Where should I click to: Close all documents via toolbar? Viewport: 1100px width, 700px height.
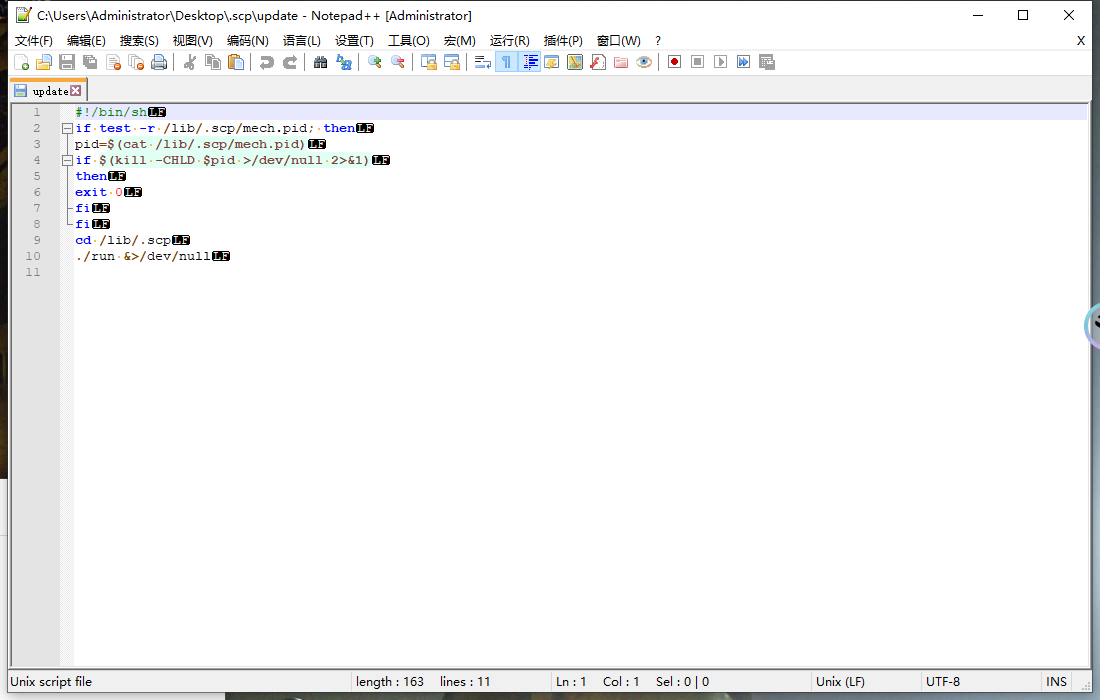point(137,62)
